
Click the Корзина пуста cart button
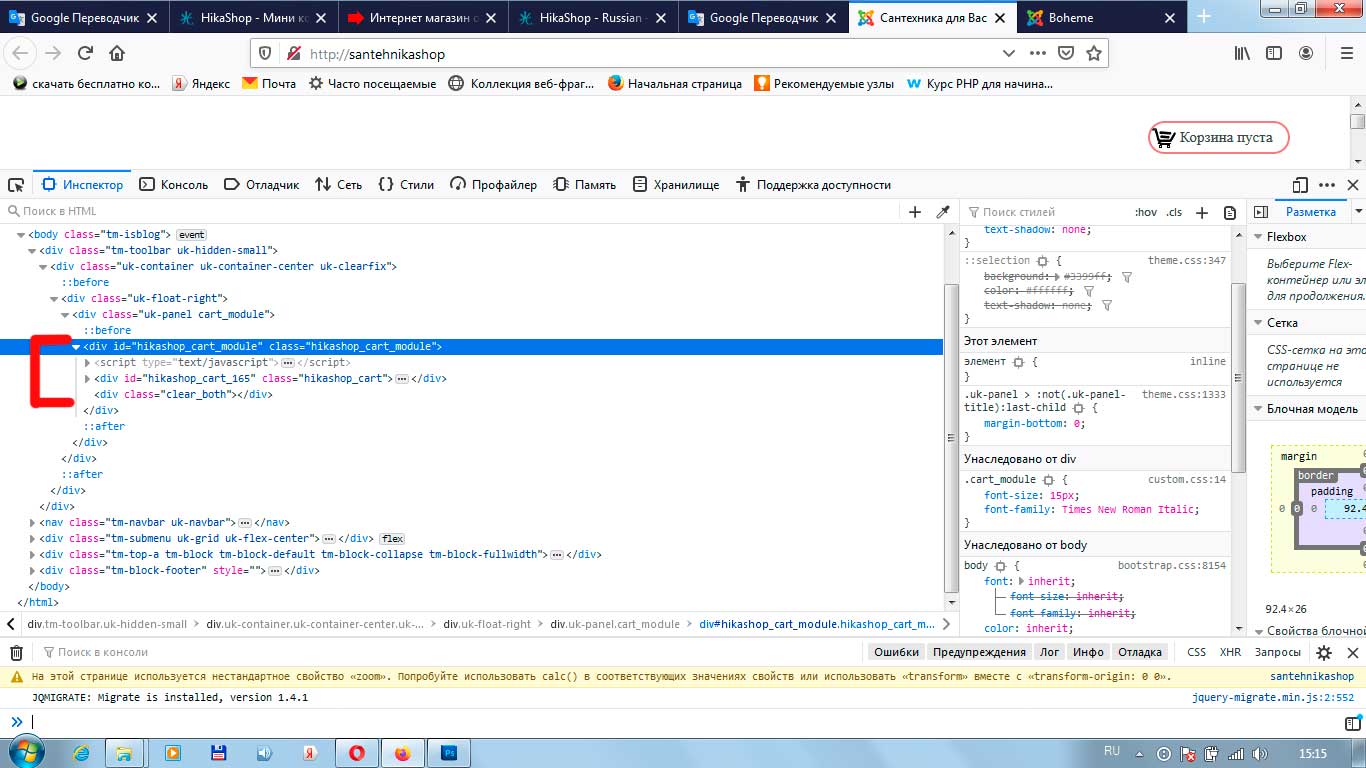[1218, 138]
